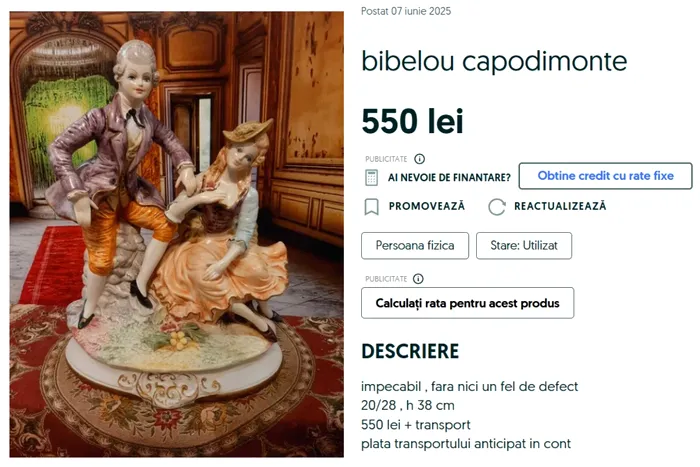Click Obtine credit cu rate fixe button

click(605, 176)
